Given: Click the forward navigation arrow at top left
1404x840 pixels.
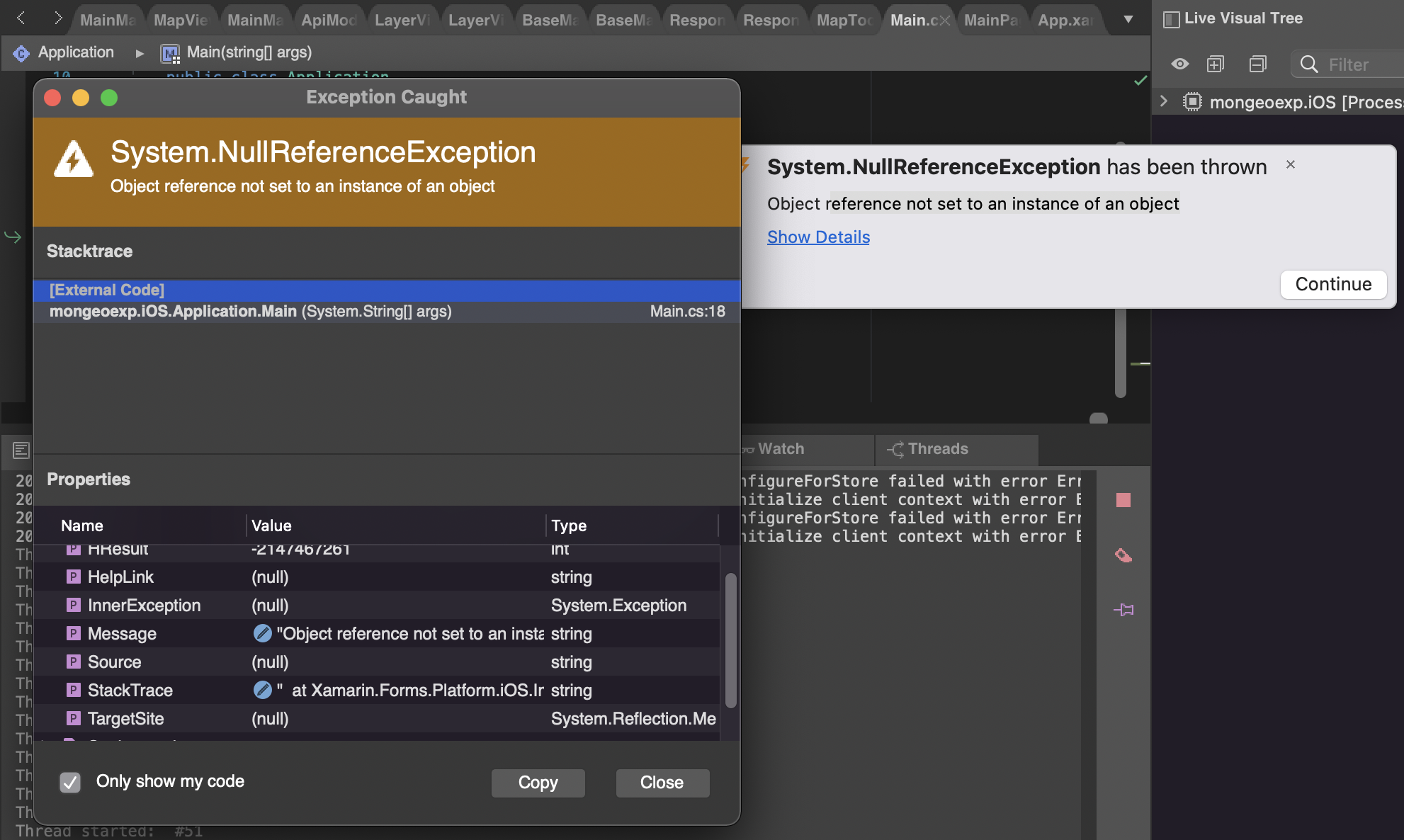Looking at the screenshot, I should 59,19.
